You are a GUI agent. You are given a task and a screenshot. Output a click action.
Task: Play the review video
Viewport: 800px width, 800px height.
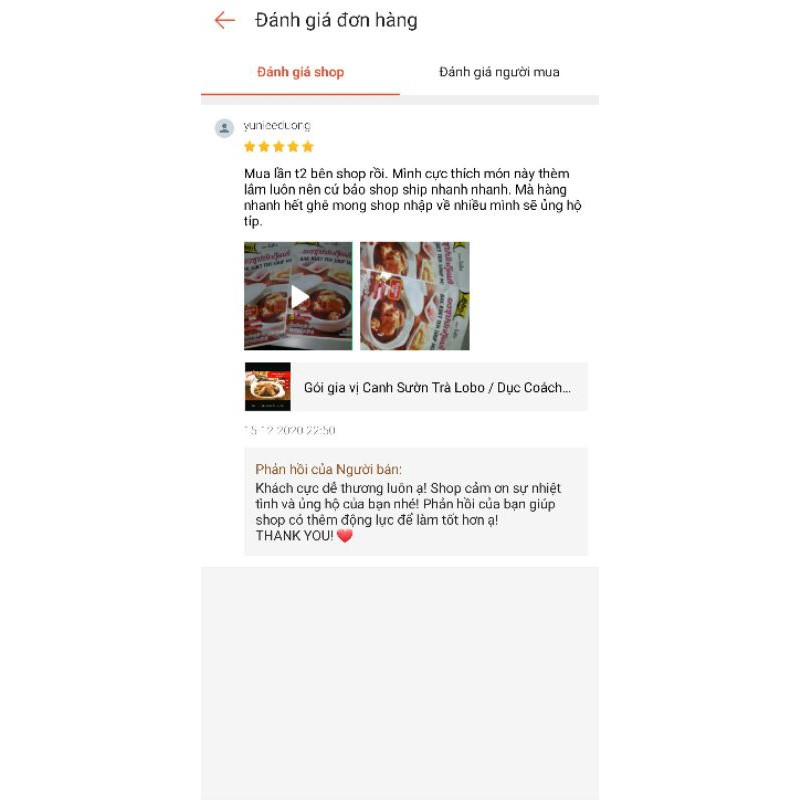pyautogui.click(x=298, y=296)
